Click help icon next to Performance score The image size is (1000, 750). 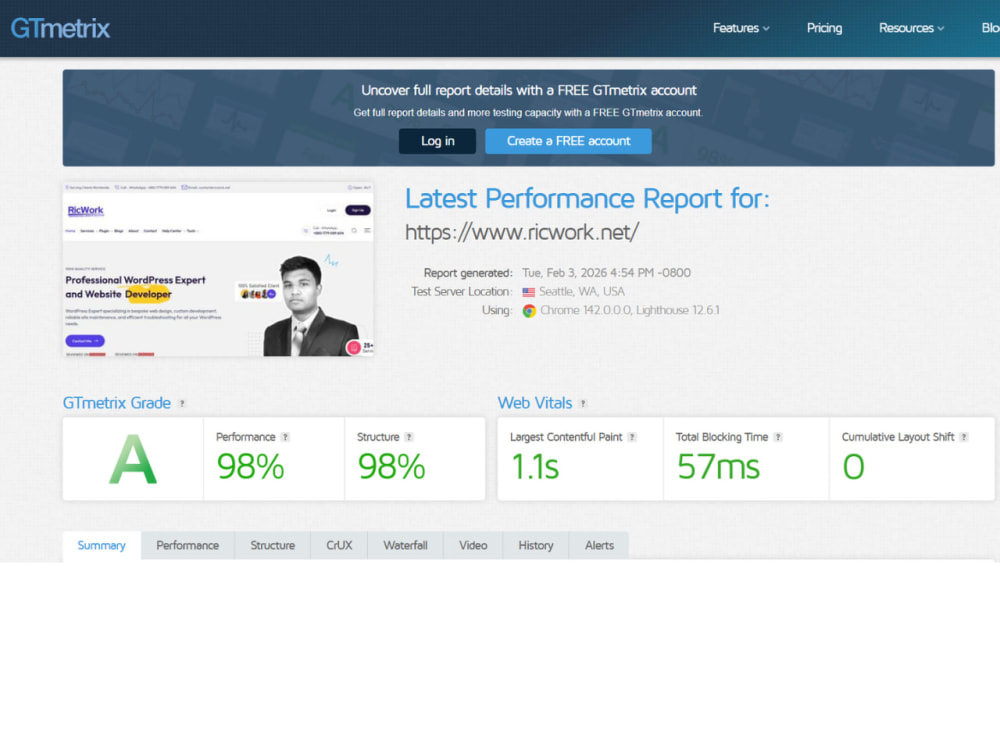[285, 437]
